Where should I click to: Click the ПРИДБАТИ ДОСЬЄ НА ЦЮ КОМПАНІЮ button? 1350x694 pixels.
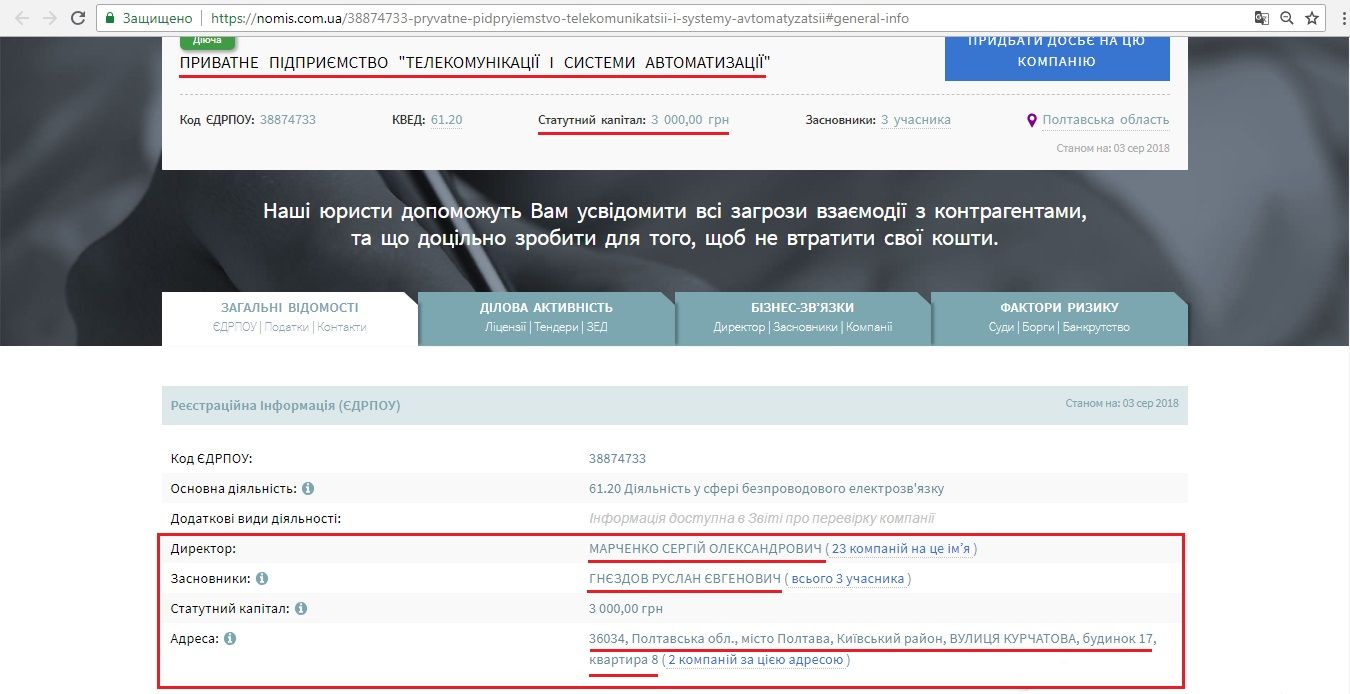tap(1057, 57)
